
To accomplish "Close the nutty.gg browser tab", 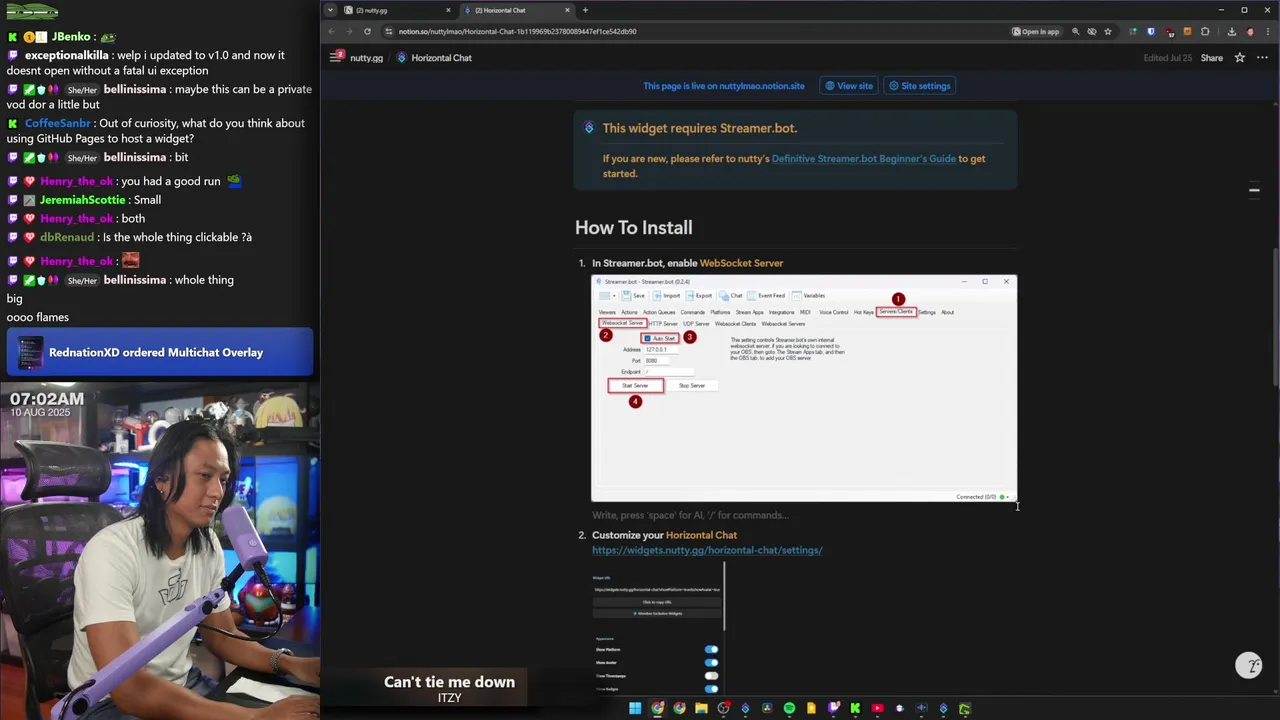I will tap(449, 10).
